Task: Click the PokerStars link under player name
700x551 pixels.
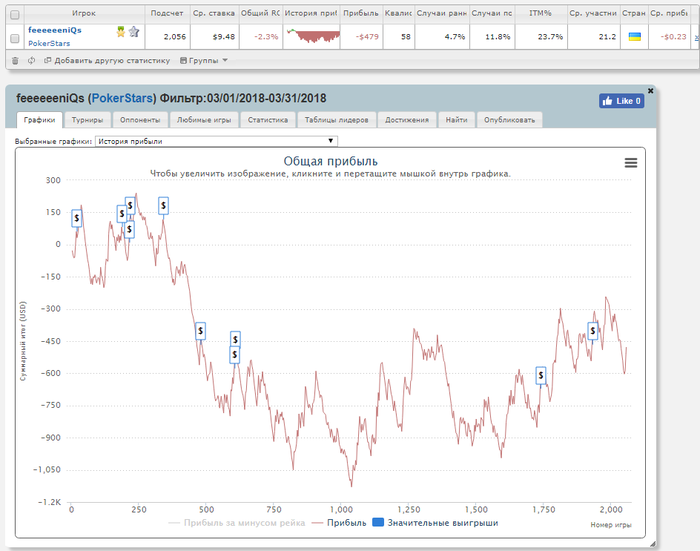Action: click(x=49, y=43)
